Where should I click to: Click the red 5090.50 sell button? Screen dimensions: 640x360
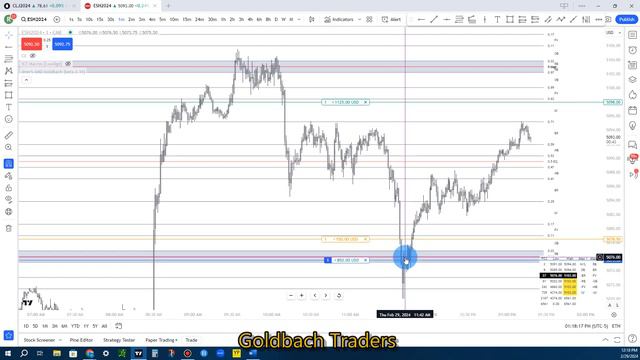pyautogui.click(x=31, y=44)
